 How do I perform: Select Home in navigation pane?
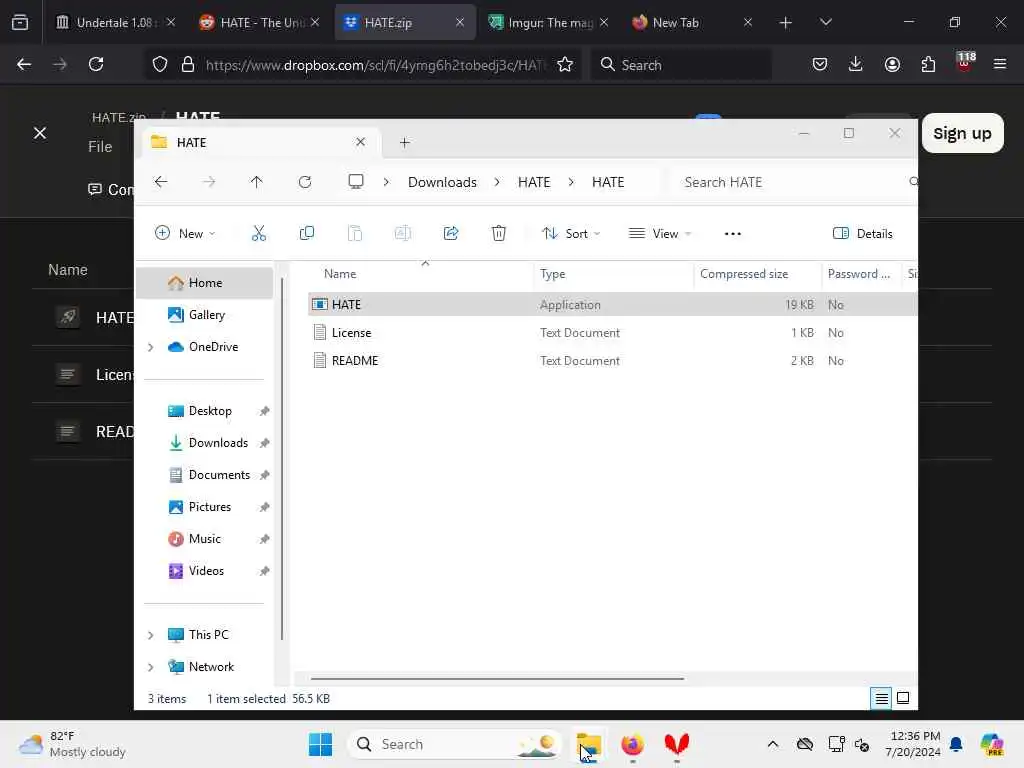tap(204, 283)
